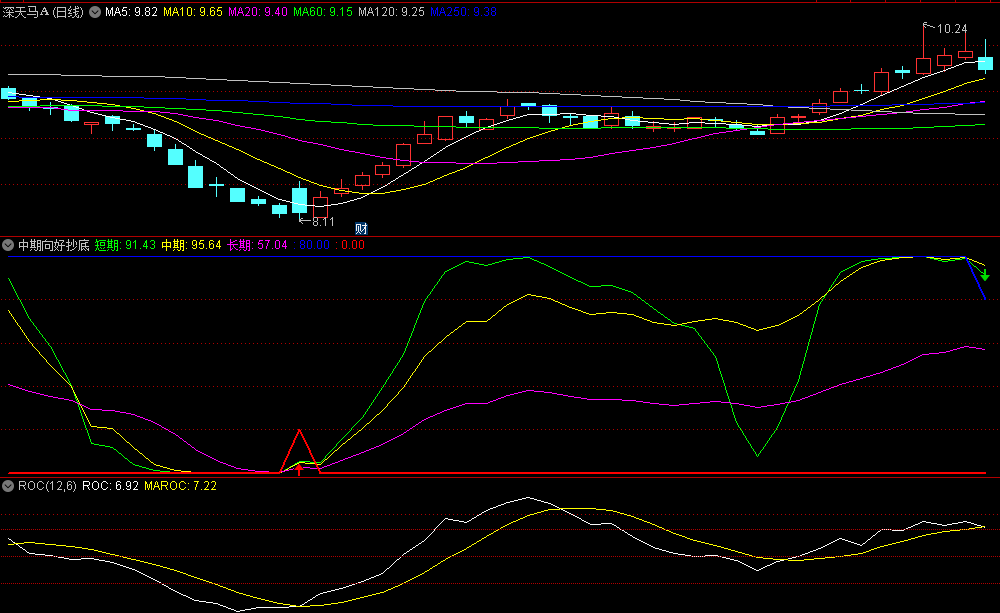Click the 8.11 low price label
This screenshot has width=1000, height=613.
click(x=323, y=222)
